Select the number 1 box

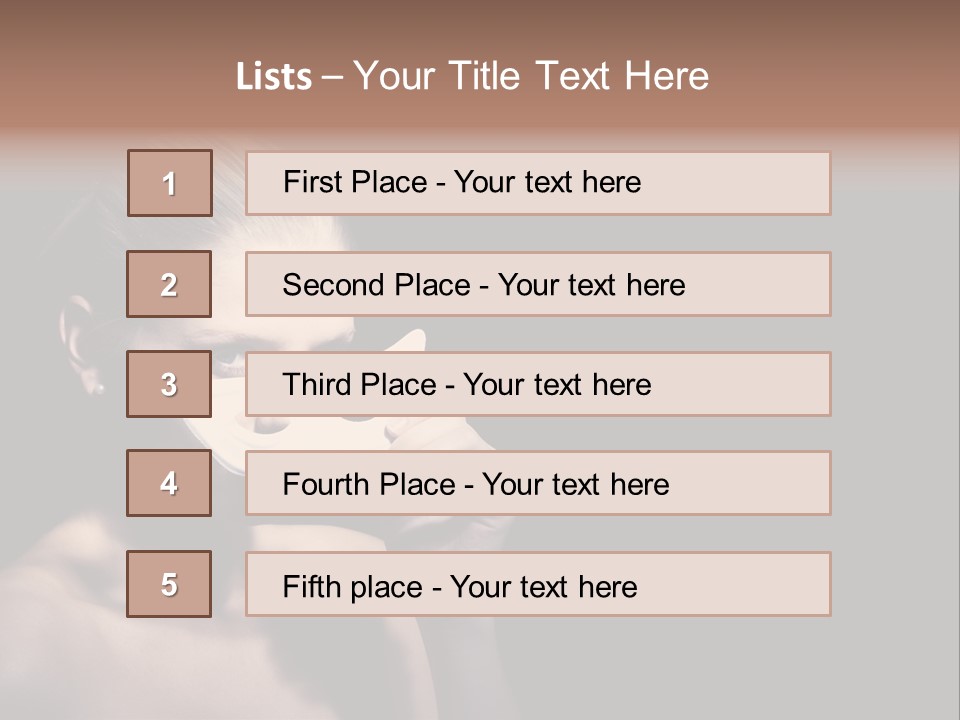coord(170,183)
